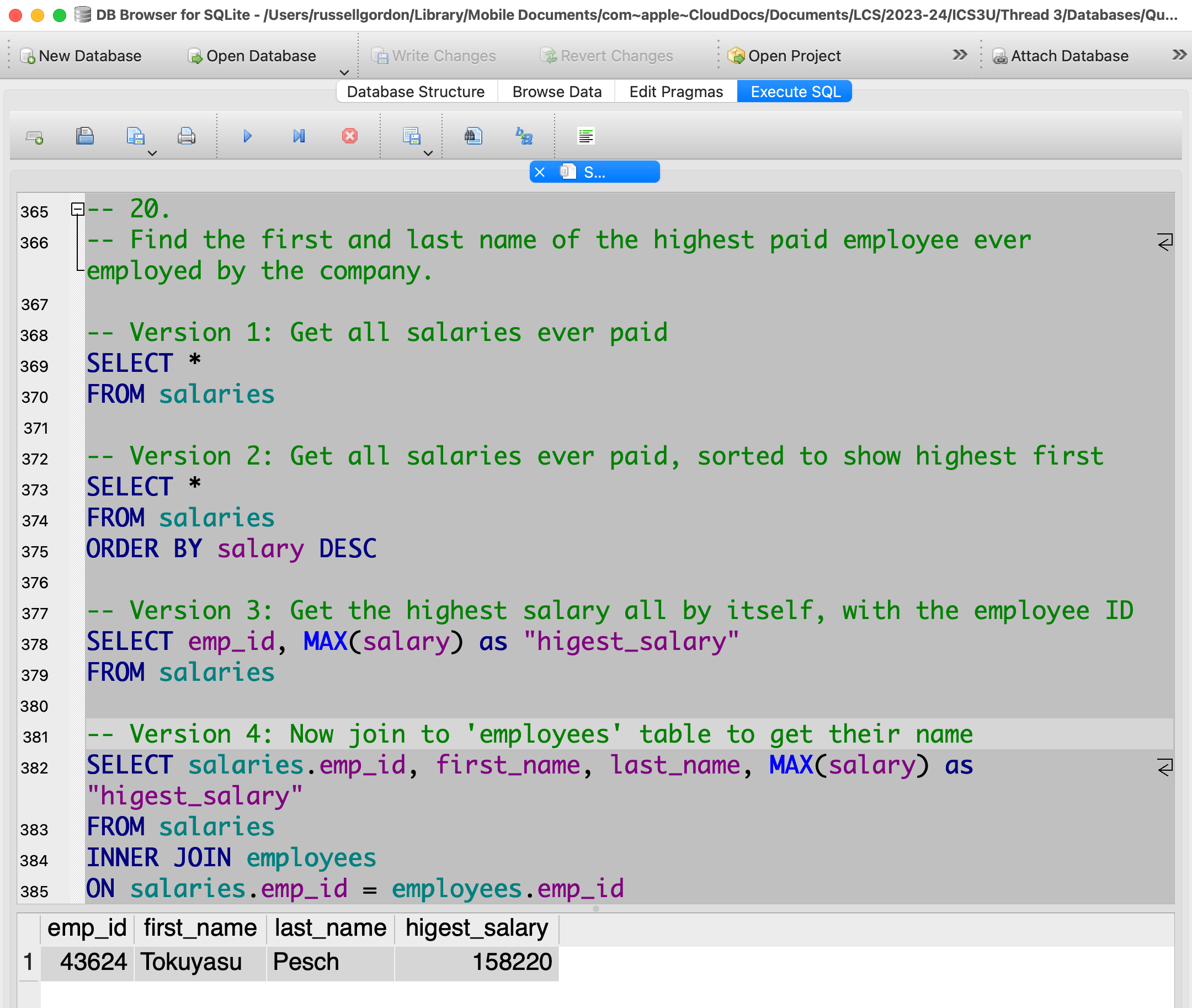Image resolution: width=1192 pixels, height=1008 pixels.
Task: Switch to the Browse Data tab
Action: pyautogui.click(x=557, y=92)
